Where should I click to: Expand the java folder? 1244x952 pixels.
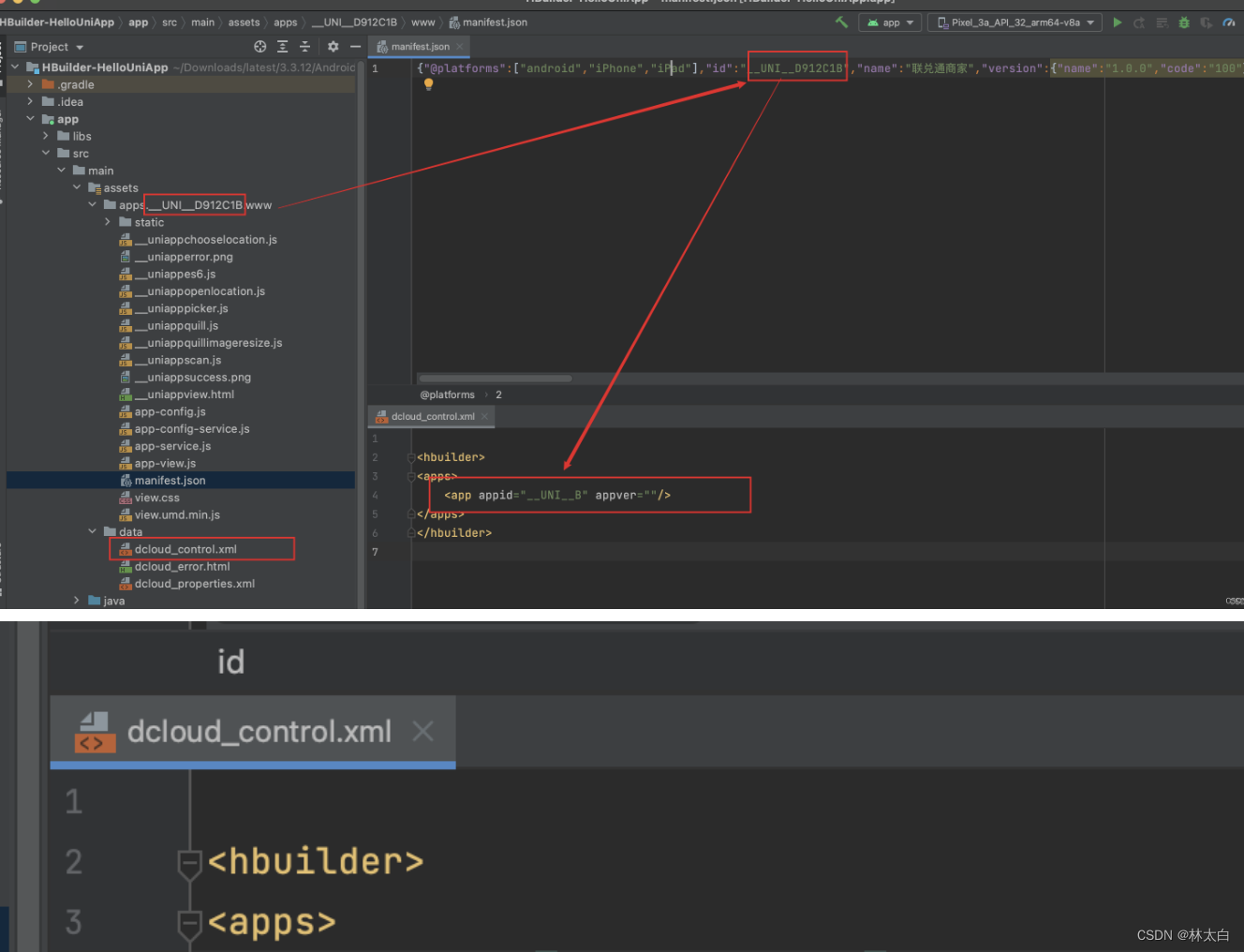click(77, 600)
